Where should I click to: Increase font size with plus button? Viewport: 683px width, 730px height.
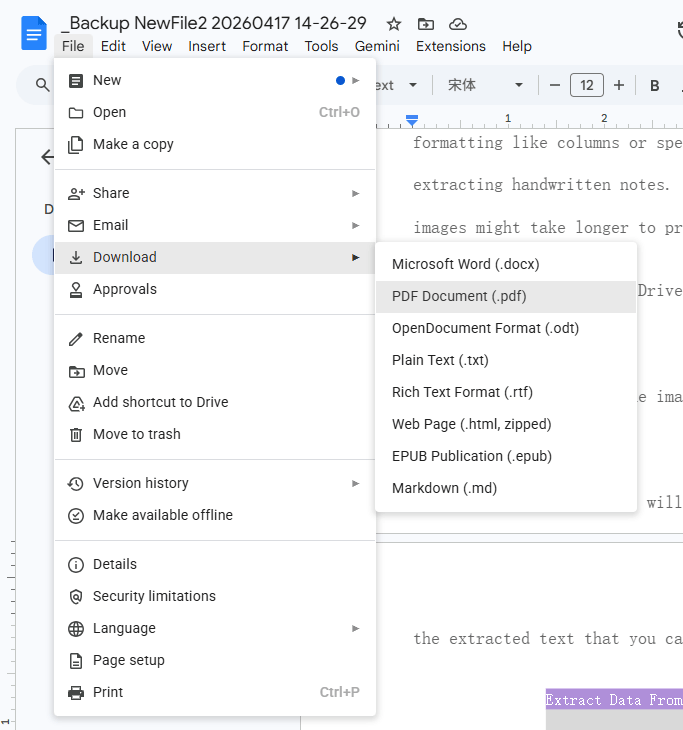click(x=619, y=85)
